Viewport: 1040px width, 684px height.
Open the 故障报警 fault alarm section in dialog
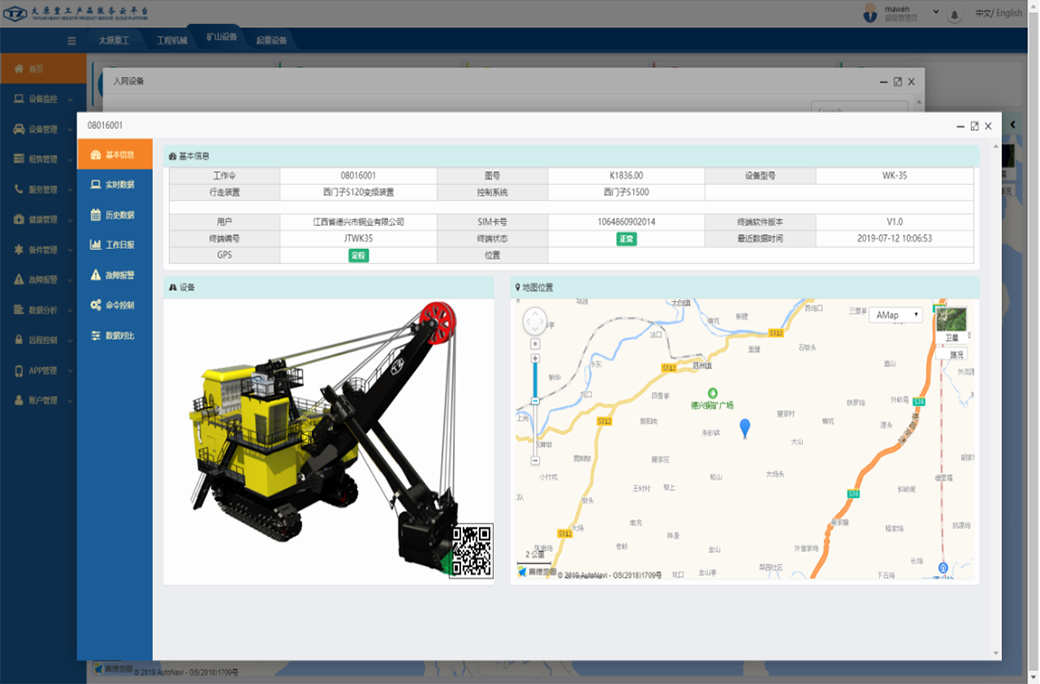(x=114, y=275)
